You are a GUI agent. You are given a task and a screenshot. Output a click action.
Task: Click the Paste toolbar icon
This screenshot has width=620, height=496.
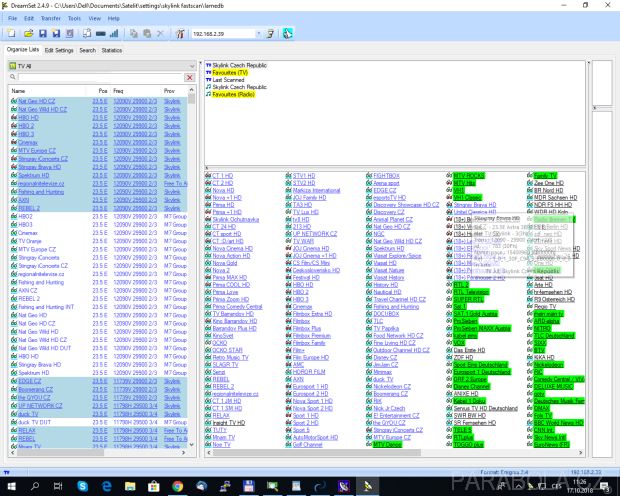pos(147,34)
